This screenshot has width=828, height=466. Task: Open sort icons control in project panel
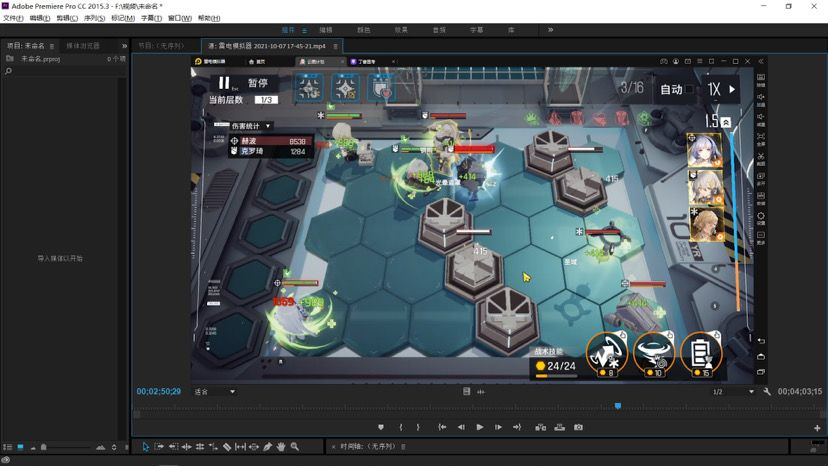114,448
